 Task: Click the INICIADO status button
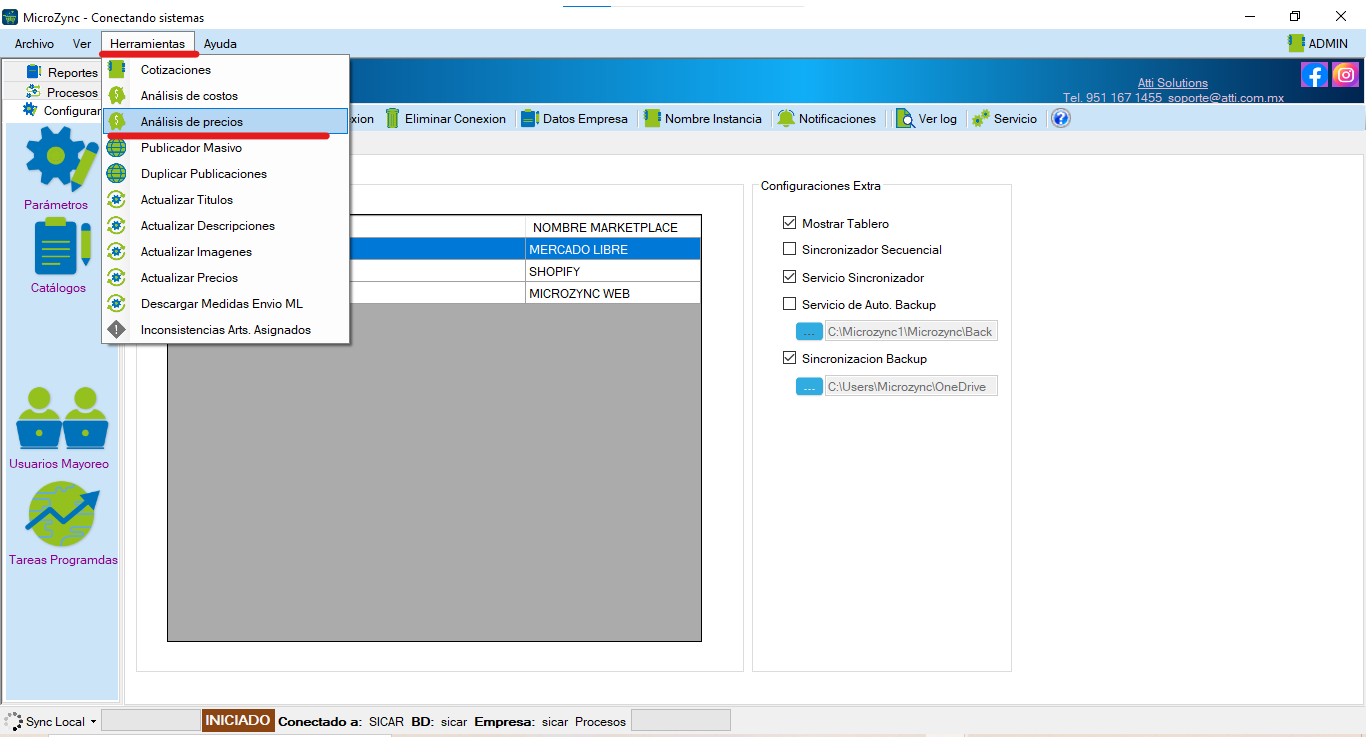(238, 720)
